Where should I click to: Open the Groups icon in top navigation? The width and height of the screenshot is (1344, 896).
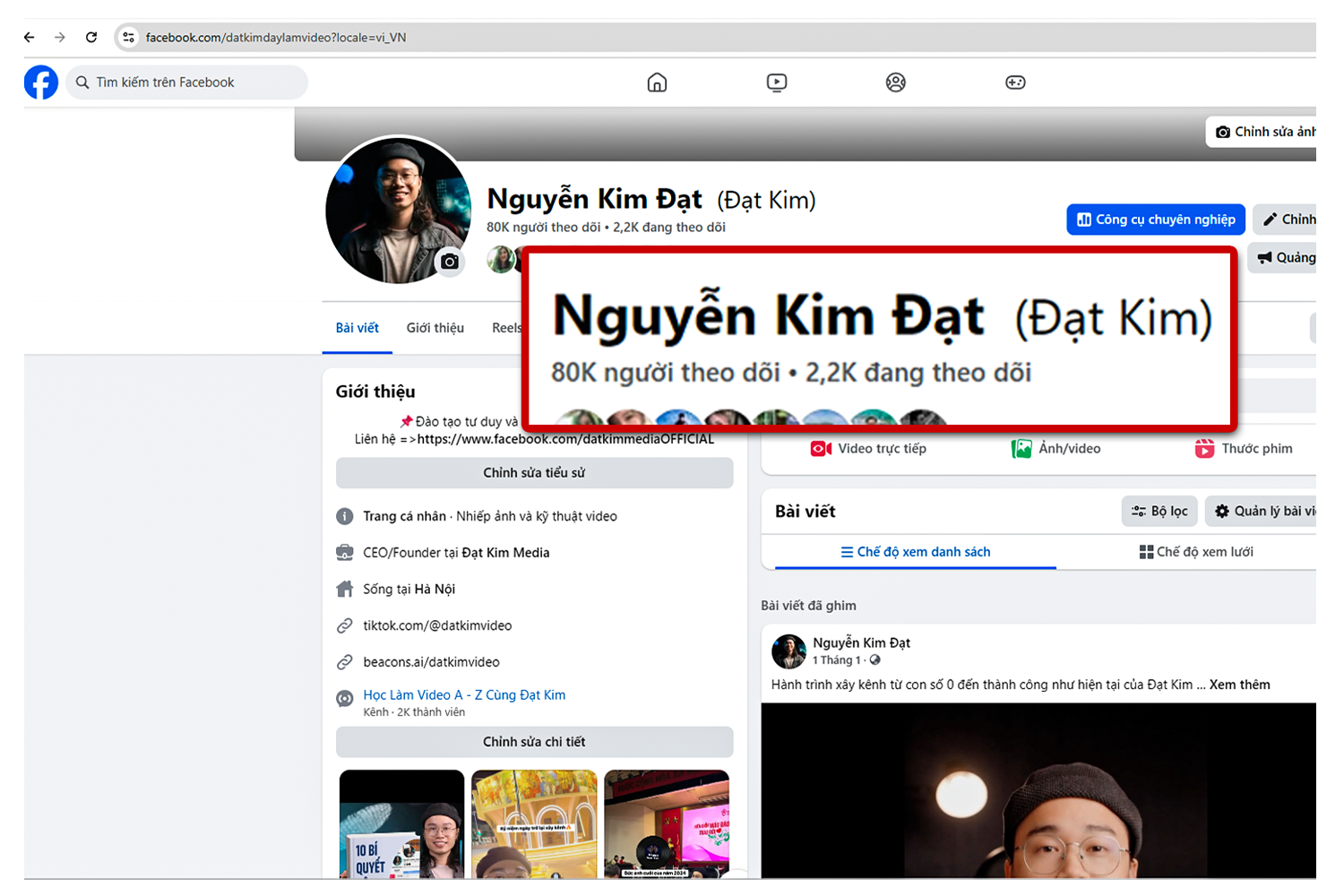coord(895,82)
